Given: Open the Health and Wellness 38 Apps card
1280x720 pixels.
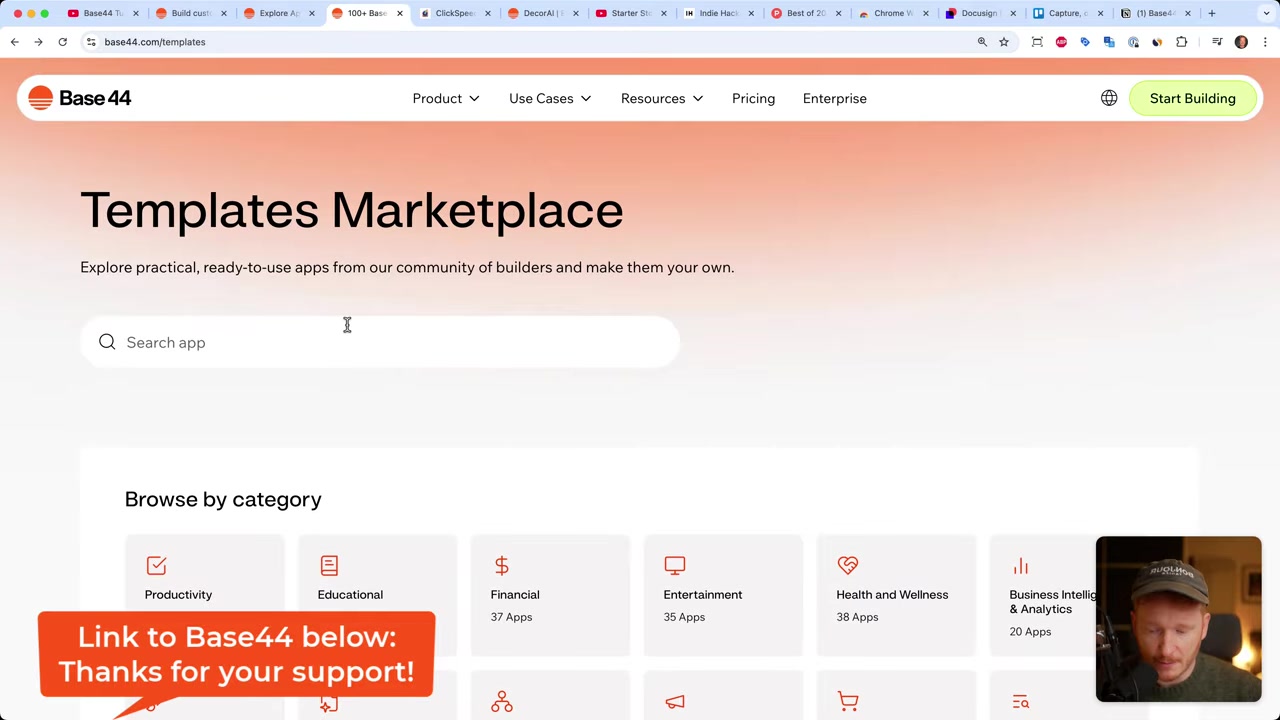Looking at the screenshot, I should (x=896, y=596).
